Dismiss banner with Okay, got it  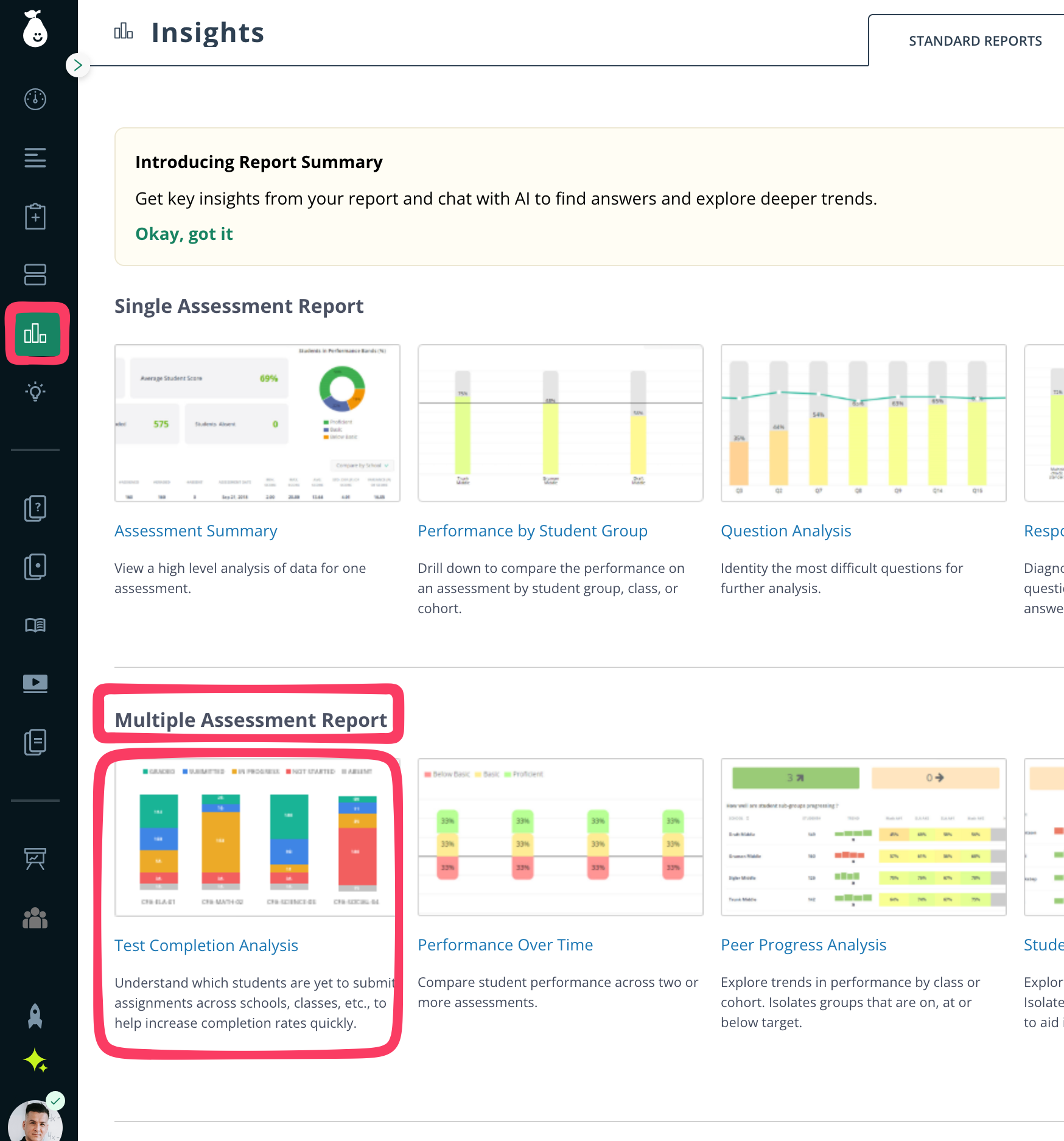coord(184,234)
